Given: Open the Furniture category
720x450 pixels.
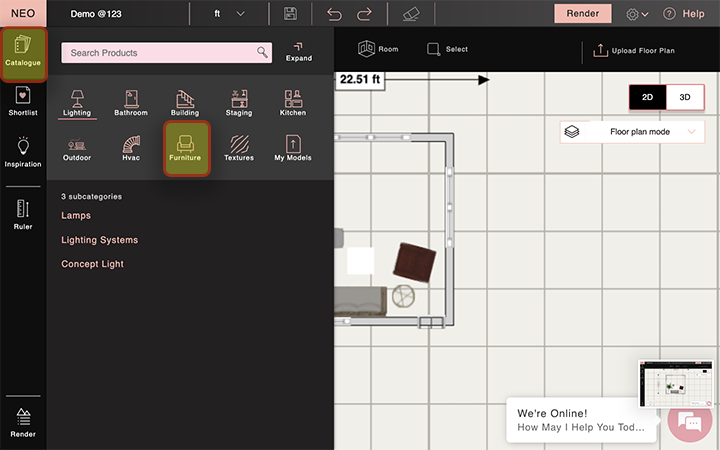Looking at the screenshot, I should coord(186,148).
